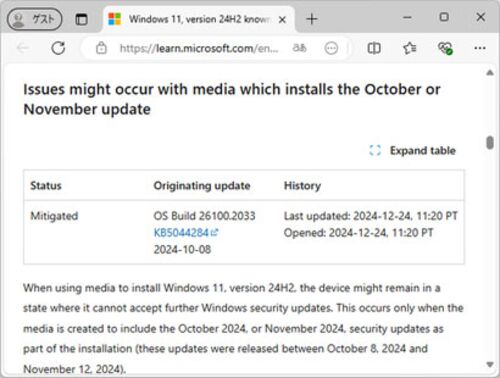Close the Windows 11 version 24H2 tab
This screenshot has height=378, width=500.
(x=282, y=20)
